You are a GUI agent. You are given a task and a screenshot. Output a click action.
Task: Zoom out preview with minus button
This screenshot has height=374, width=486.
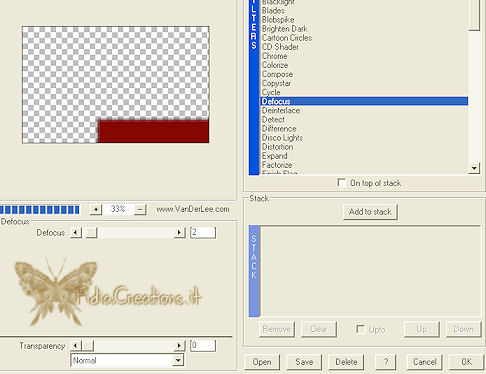tap(140, 209)
